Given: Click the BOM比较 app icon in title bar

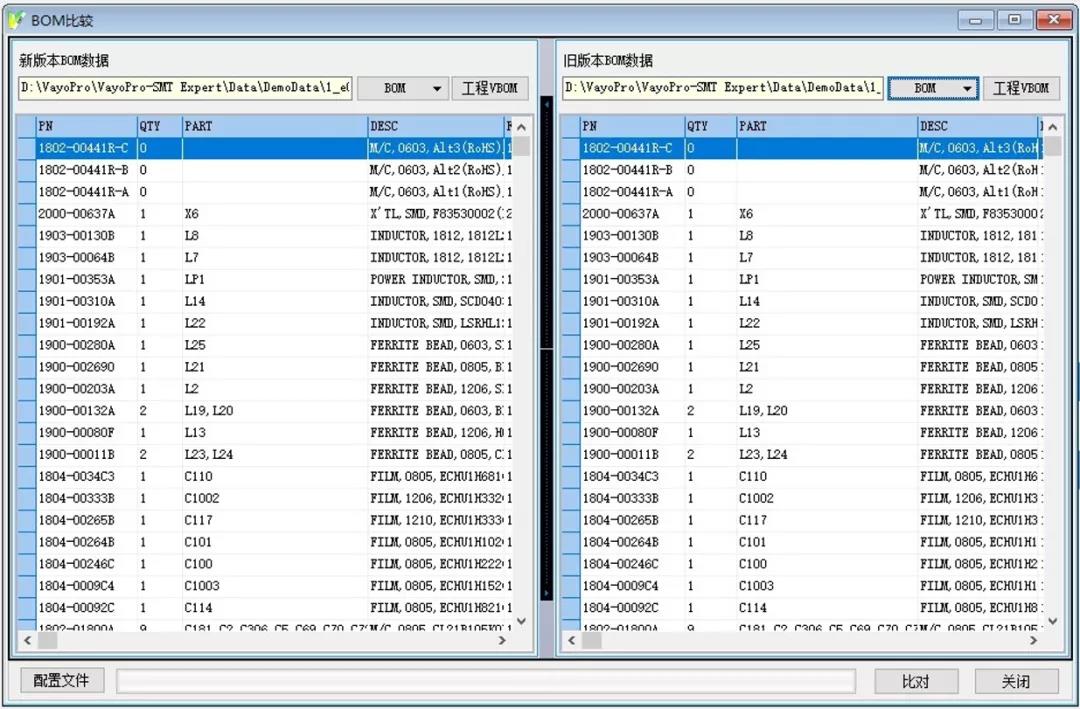Looking at the screenshot, I should click(x=16, y=19).
